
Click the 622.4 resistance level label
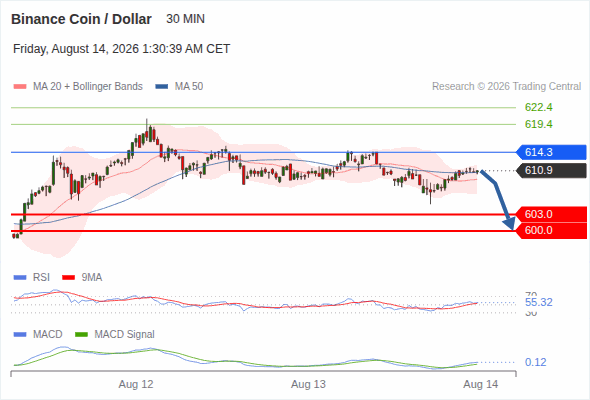pyautogui.click(x=538, y=108)
